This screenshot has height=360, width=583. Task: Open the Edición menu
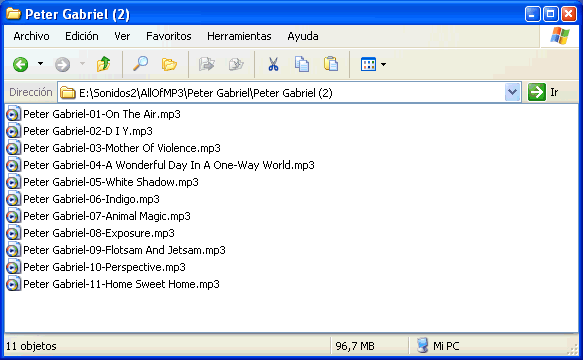pyautogui.click(x=82, y=36)
